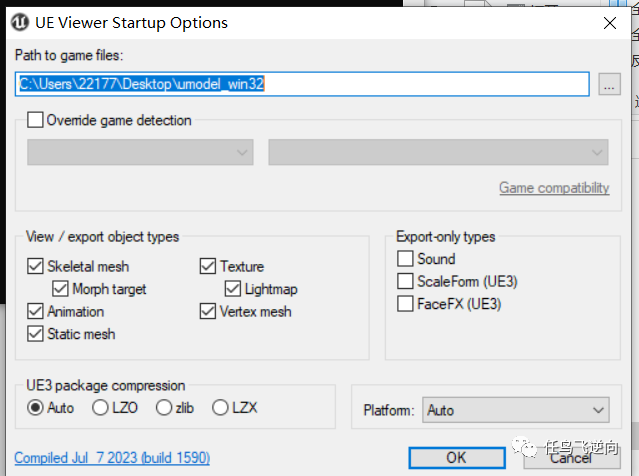Click the Path to game files field
Viewport: 639px width, 476px height.
(302, 84)
